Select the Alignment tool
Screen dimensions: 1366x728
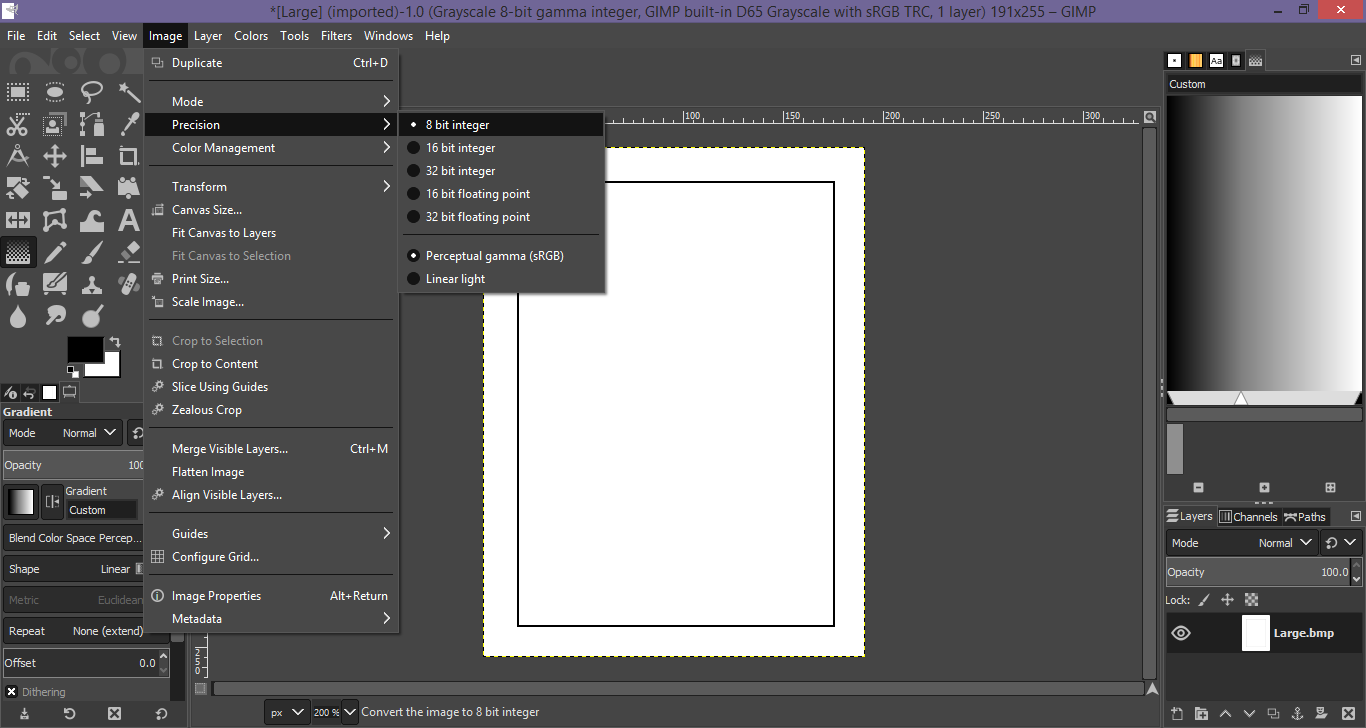(x=92, y=156)
